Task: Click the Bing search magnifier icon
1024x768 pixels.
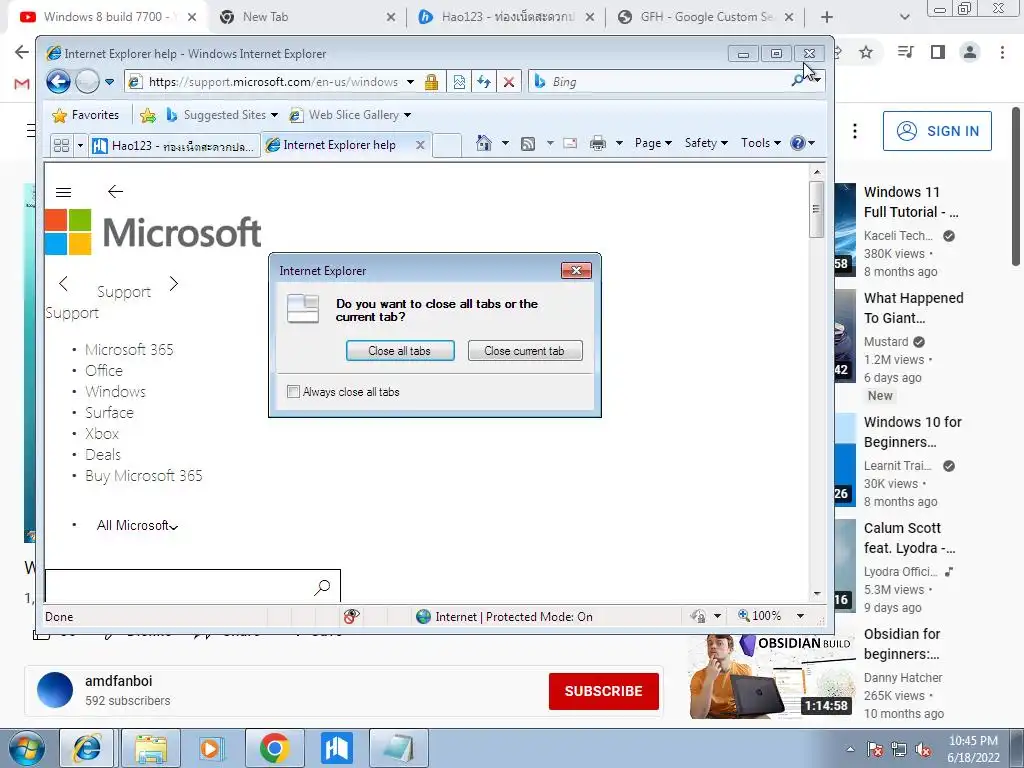Action: (797, 81)
